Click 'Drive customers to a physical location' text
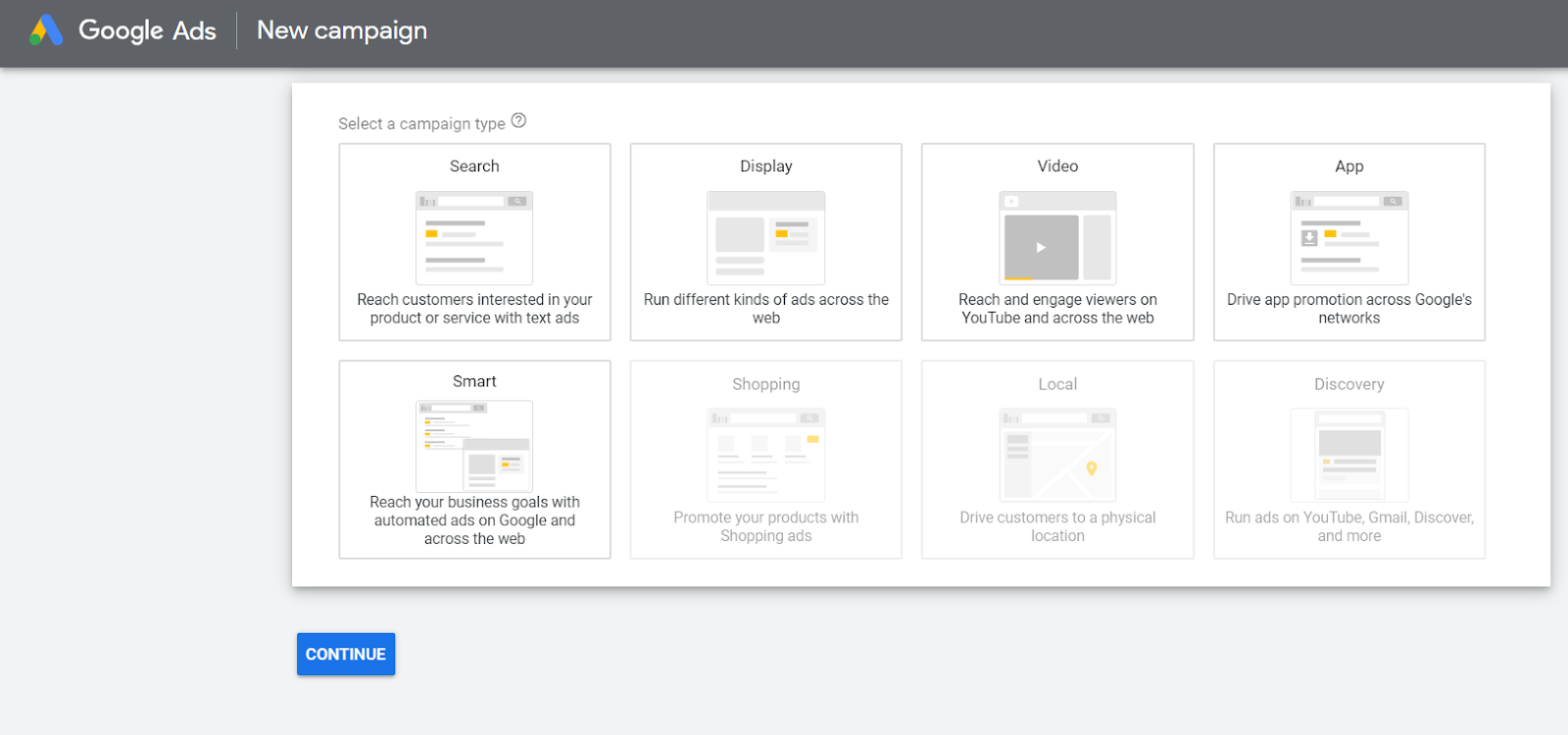Screen dimensions: 1568x735 point(1057,526)
